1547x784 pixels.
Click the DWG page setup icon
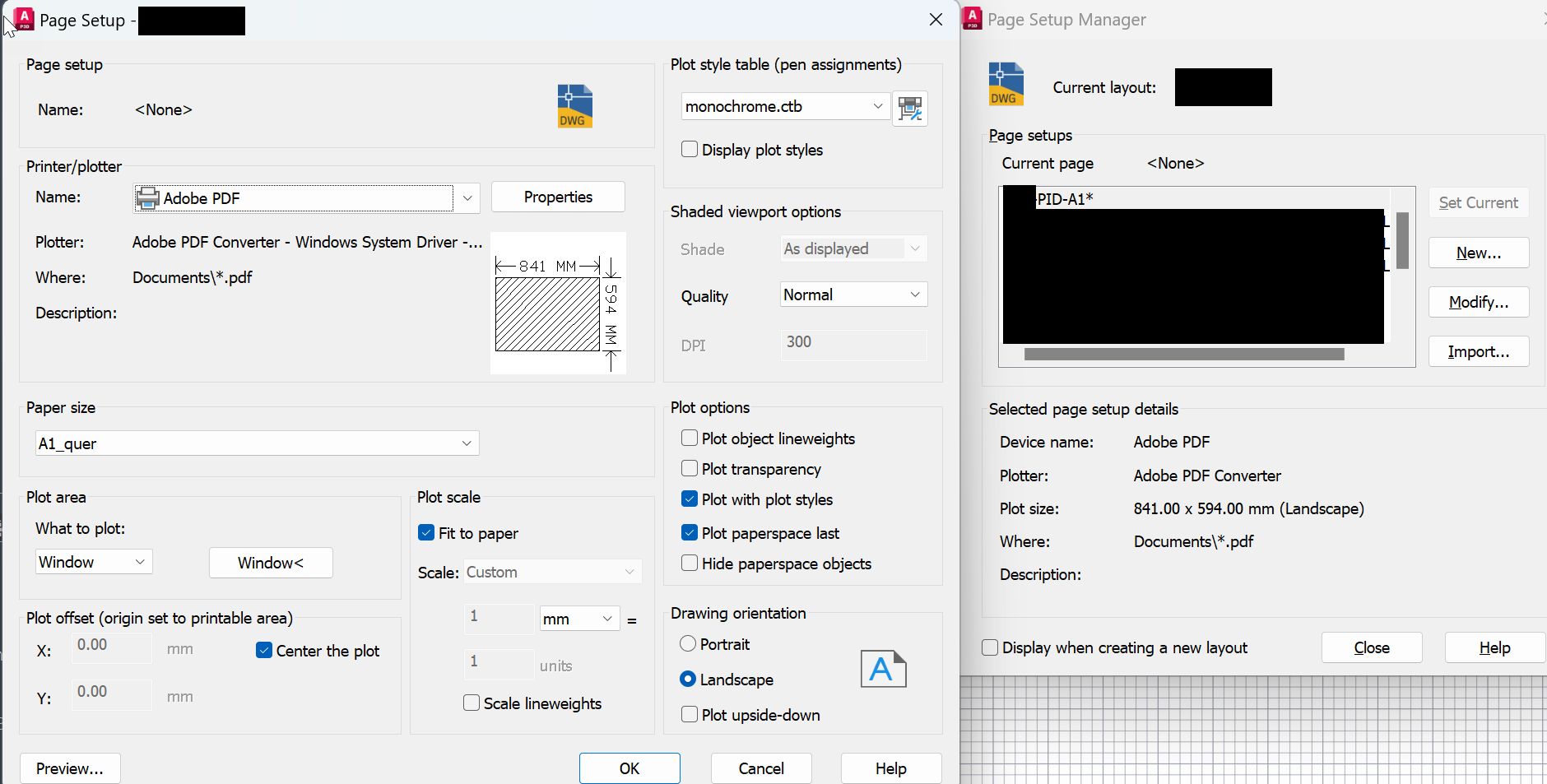574,105
